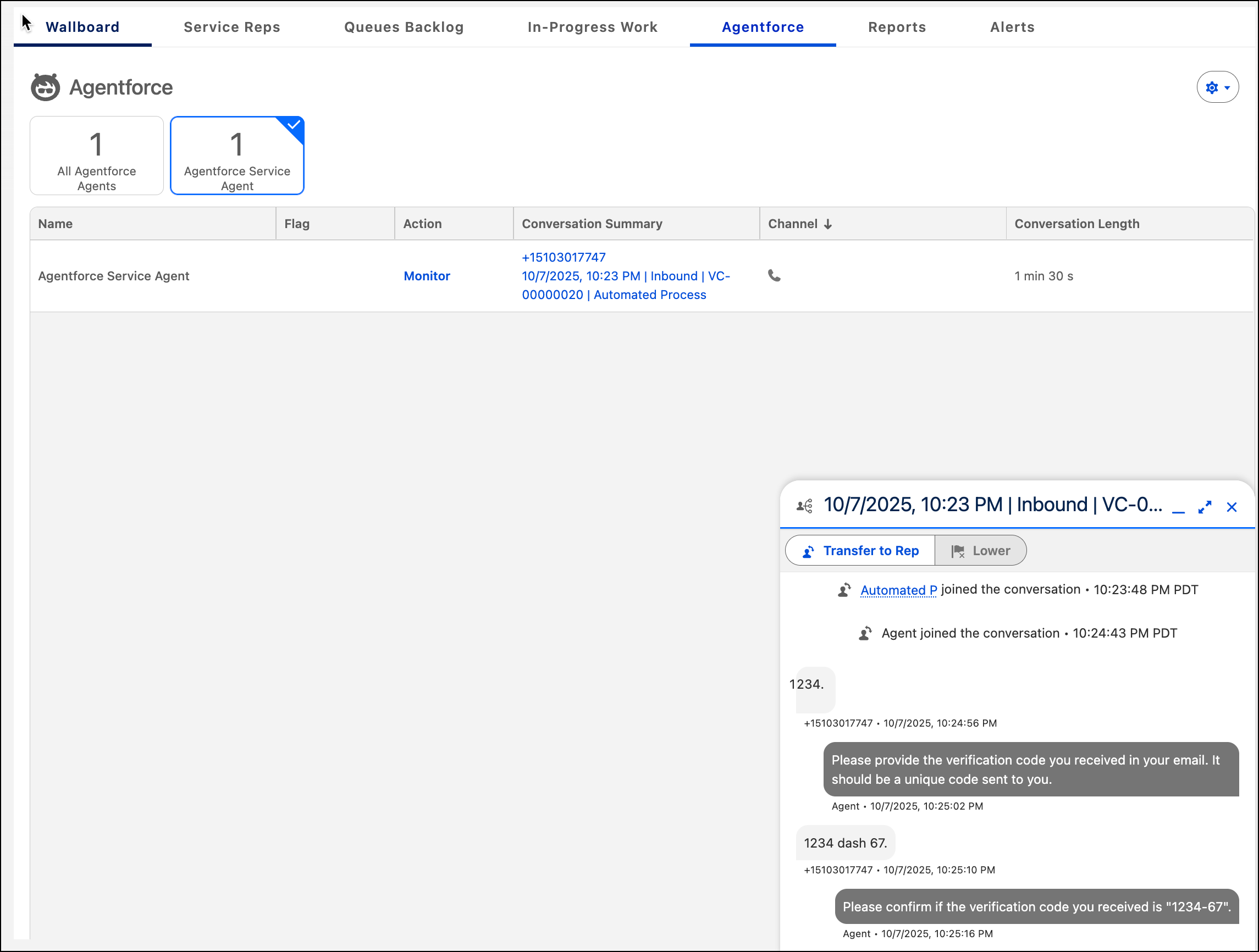The image size is (1259, 952).
Task: Go to the In-Progress Work tab
Action: (593, 27)
